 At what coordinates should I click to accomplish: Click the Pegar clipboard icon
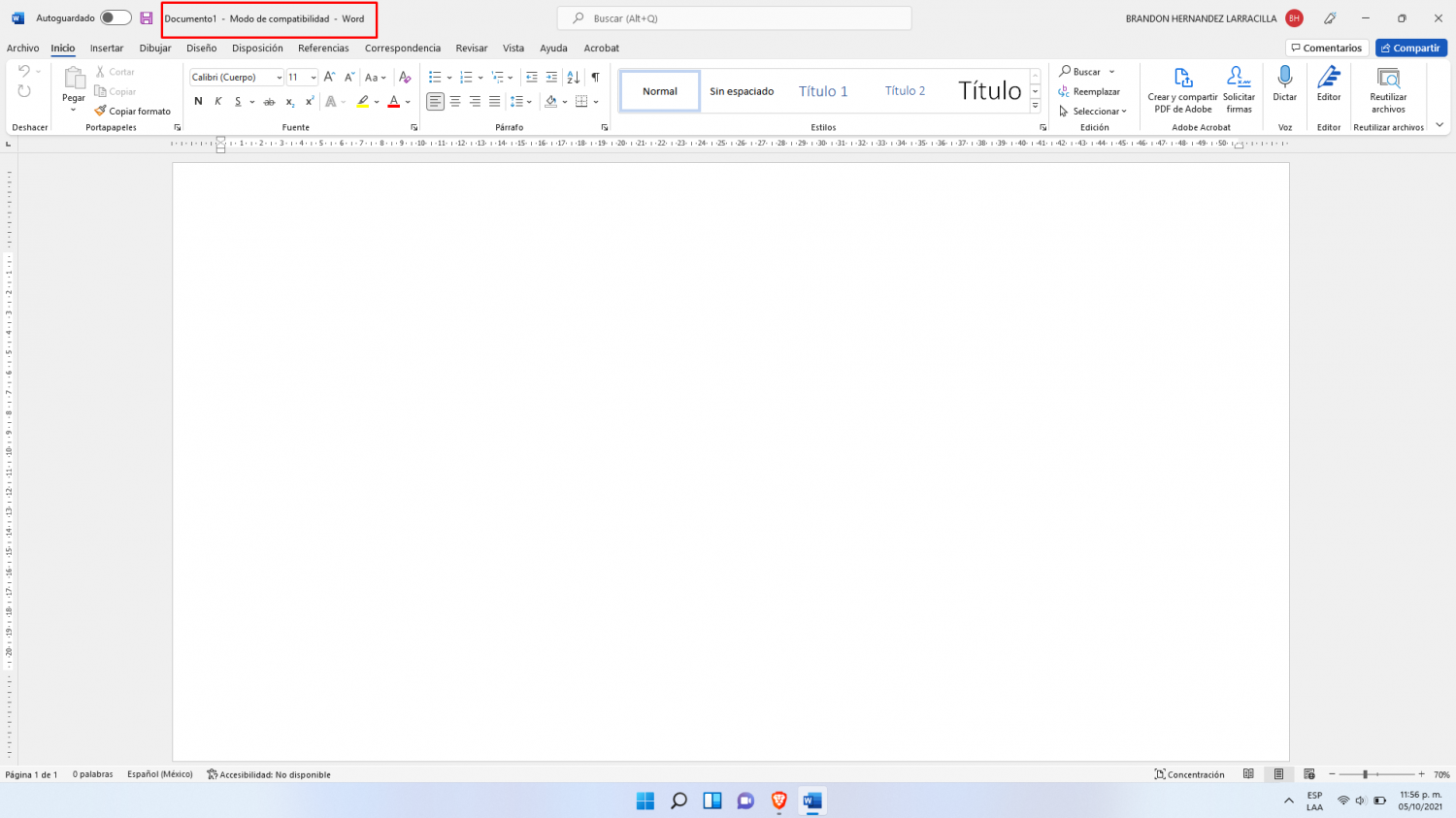[x=74, y=80]
